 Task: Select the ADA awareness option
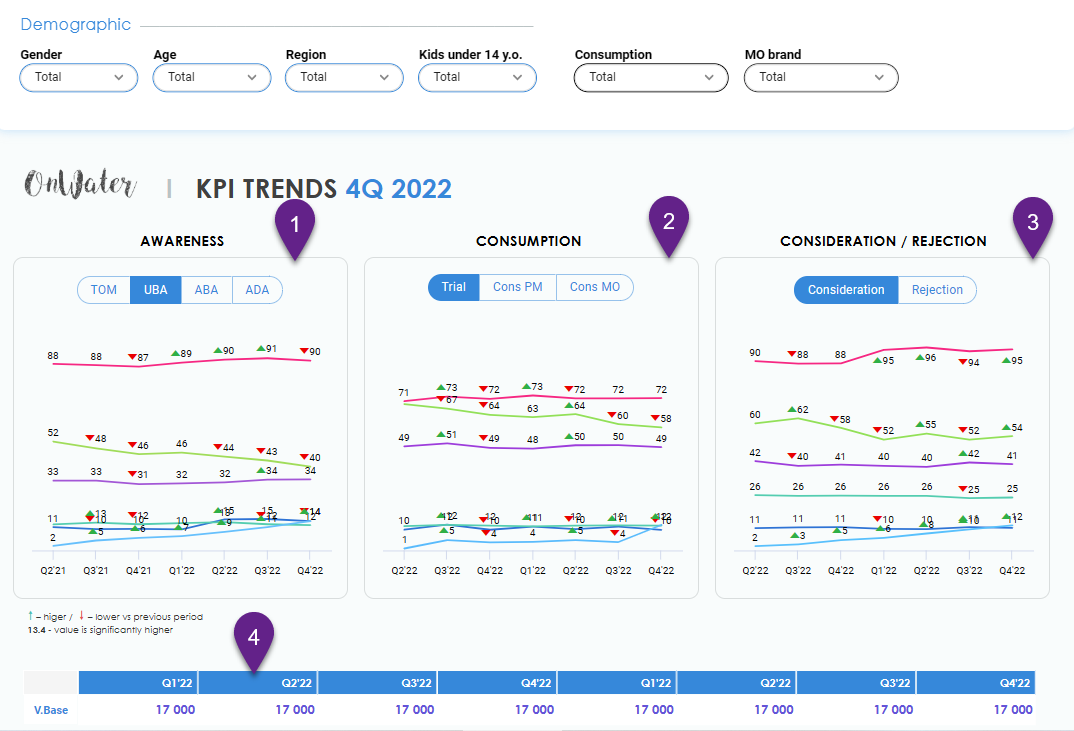point(257,290)
